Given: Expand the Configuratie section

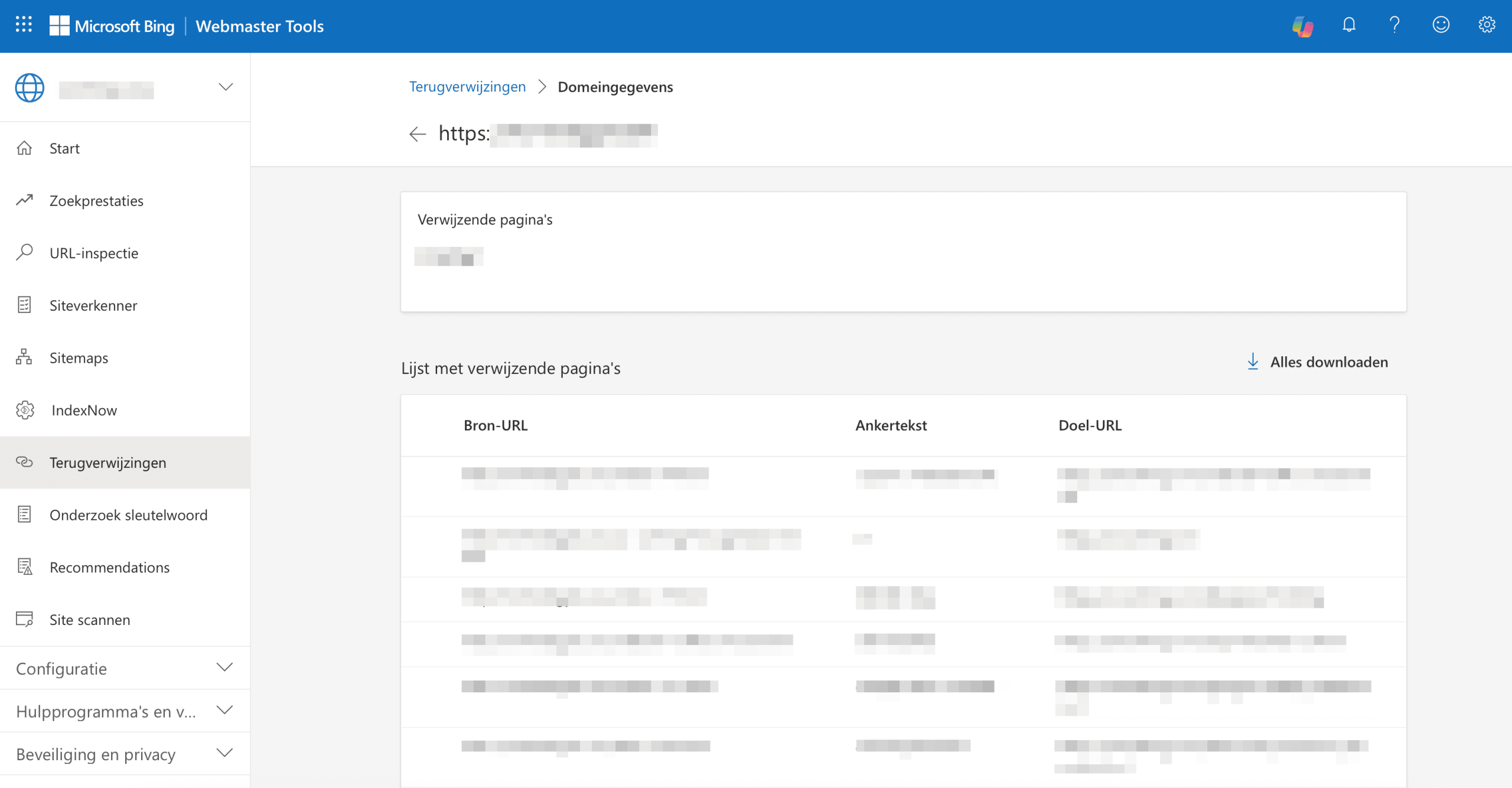Looking at the screenshot, I should (224, 667).
